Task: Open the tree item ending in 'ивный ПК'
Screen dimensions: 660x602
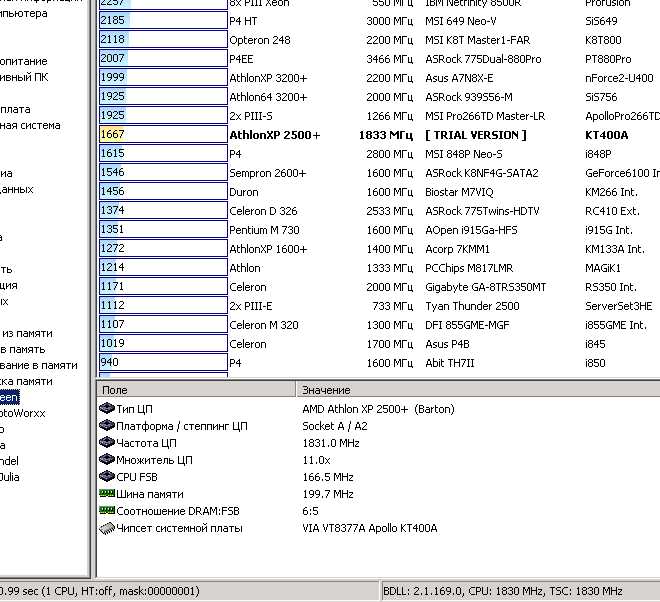Action: pos(24,77)
